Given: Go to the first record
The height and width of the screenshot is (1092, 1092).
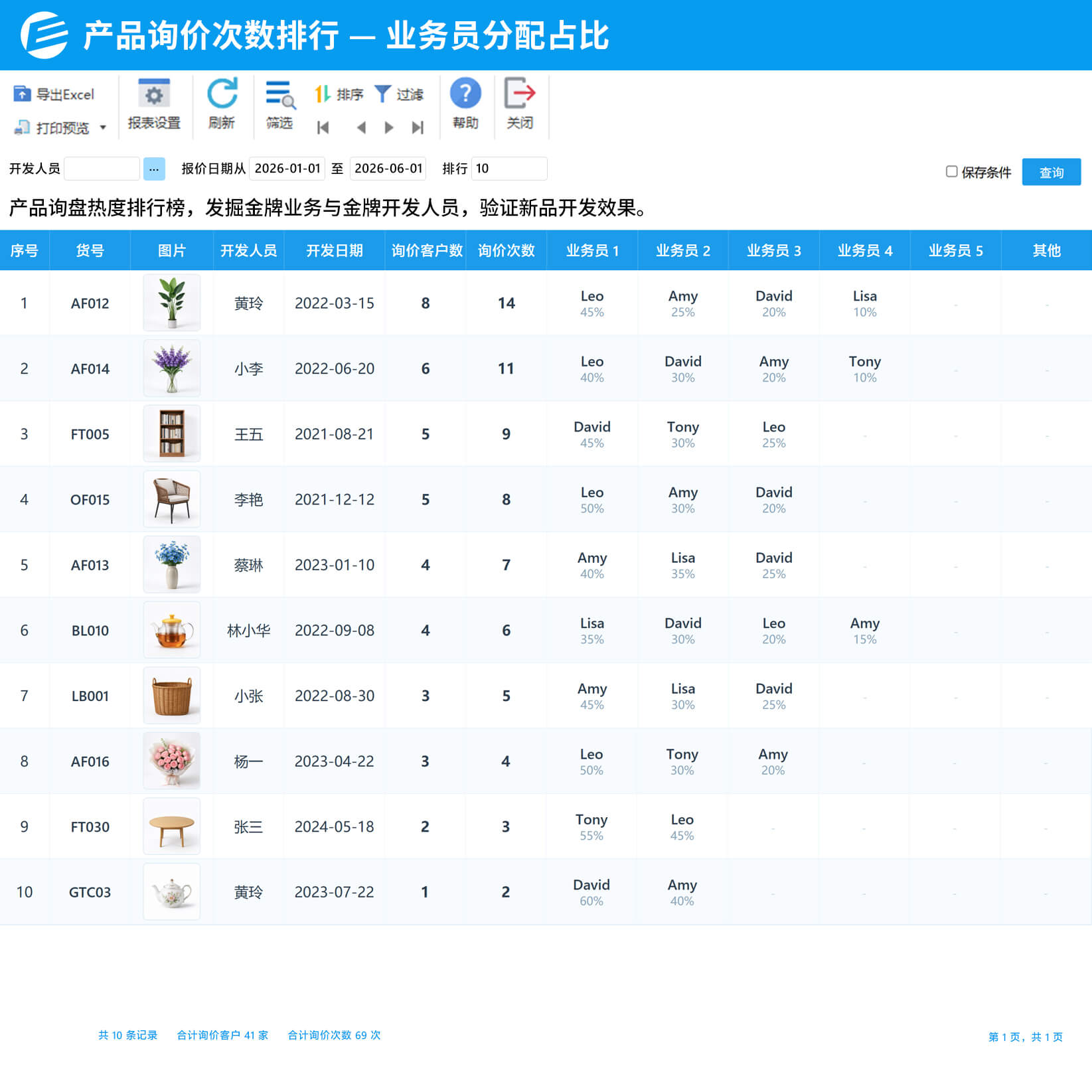Looking at the screenshot, I should [x=323, y=127].
